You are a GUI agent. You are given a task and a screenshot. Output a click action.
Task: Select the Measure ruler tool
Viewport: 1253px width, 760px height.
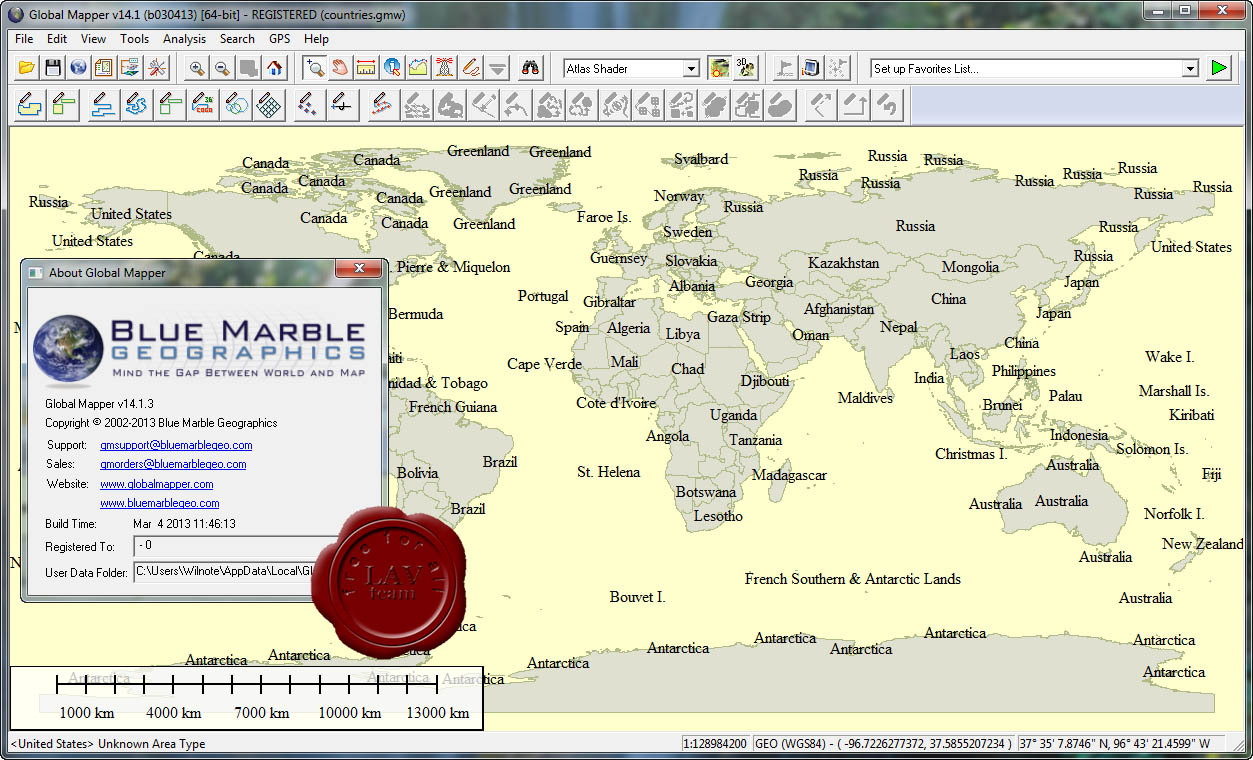(x=367, y=68)
